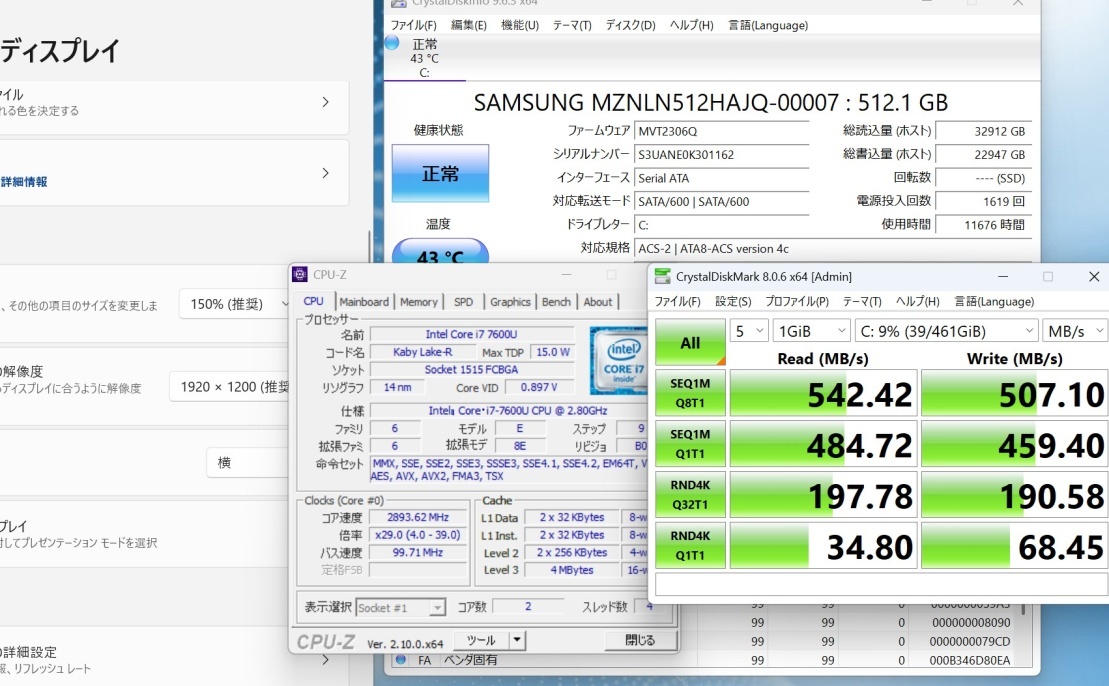This screenshot has height=686, width=1109.
Task: Click the シリアルナンバー field S3UANE0K301162
Action: pos(721,155)
